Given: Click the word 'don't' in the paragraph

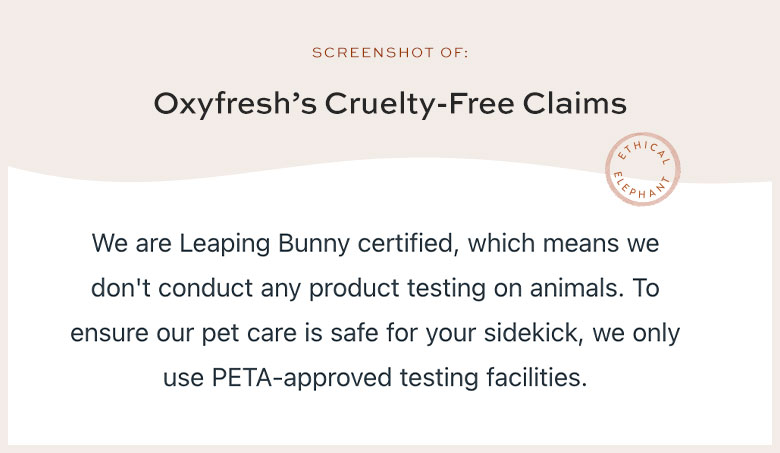Looking at the screenshot, I should [120, 288].
